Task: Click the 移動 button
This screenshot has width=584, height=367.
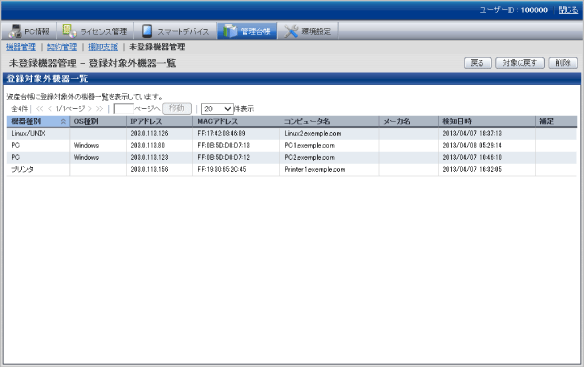Action: [x=177, y=108]
